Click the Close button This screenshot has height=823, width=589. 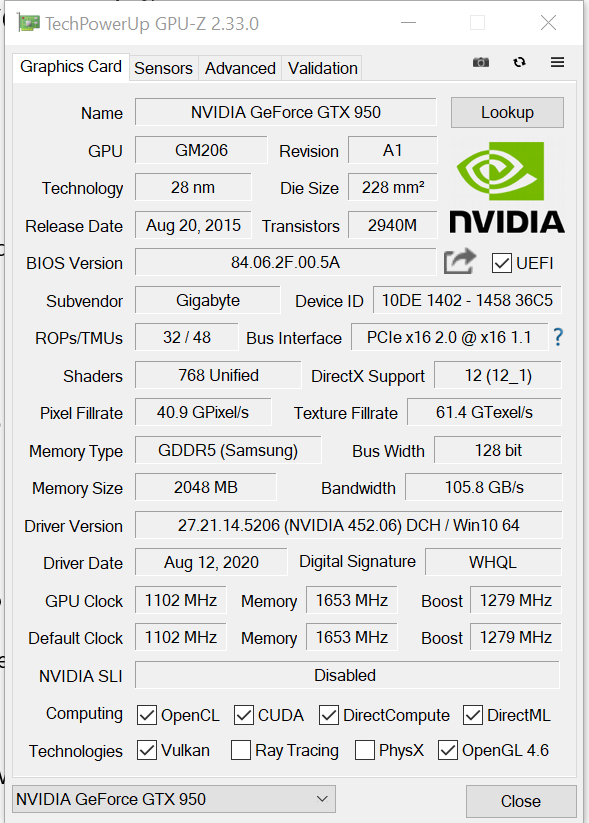pyautogui.click(x=521, y=801)
